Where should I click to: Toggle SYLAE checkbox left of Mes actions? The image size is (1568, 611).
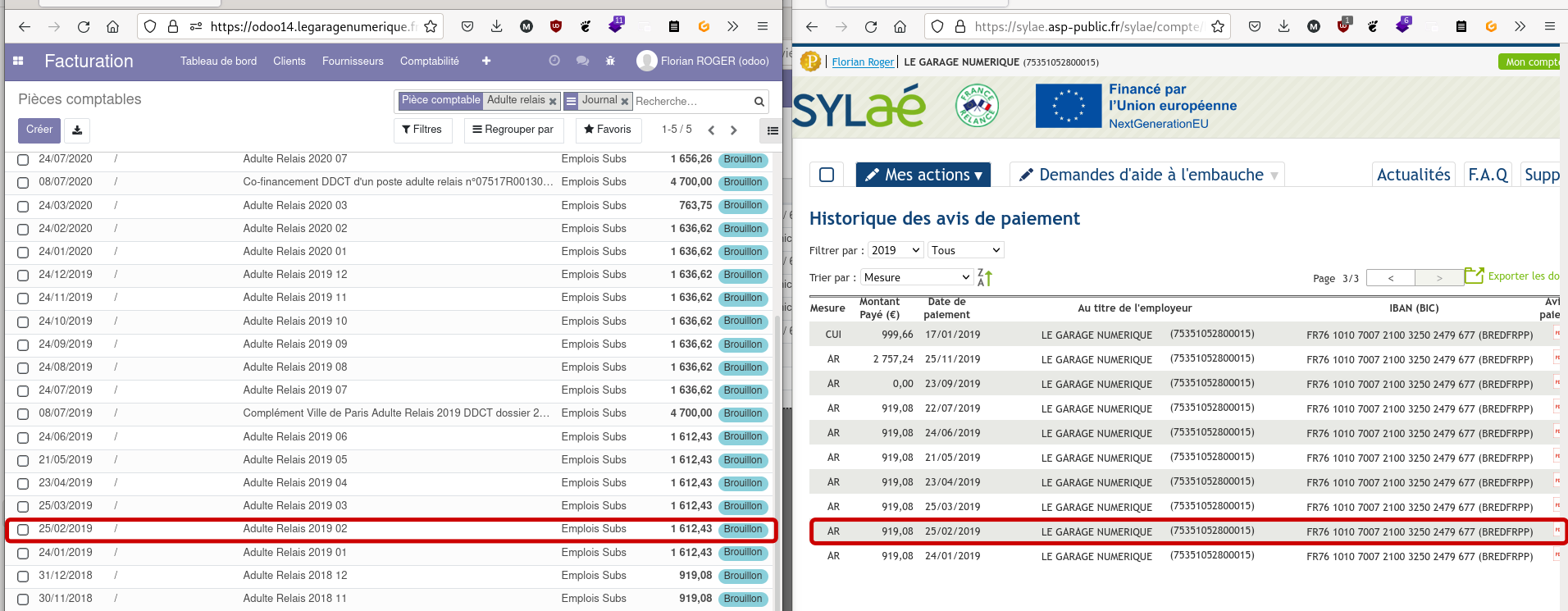pos(827,175)
